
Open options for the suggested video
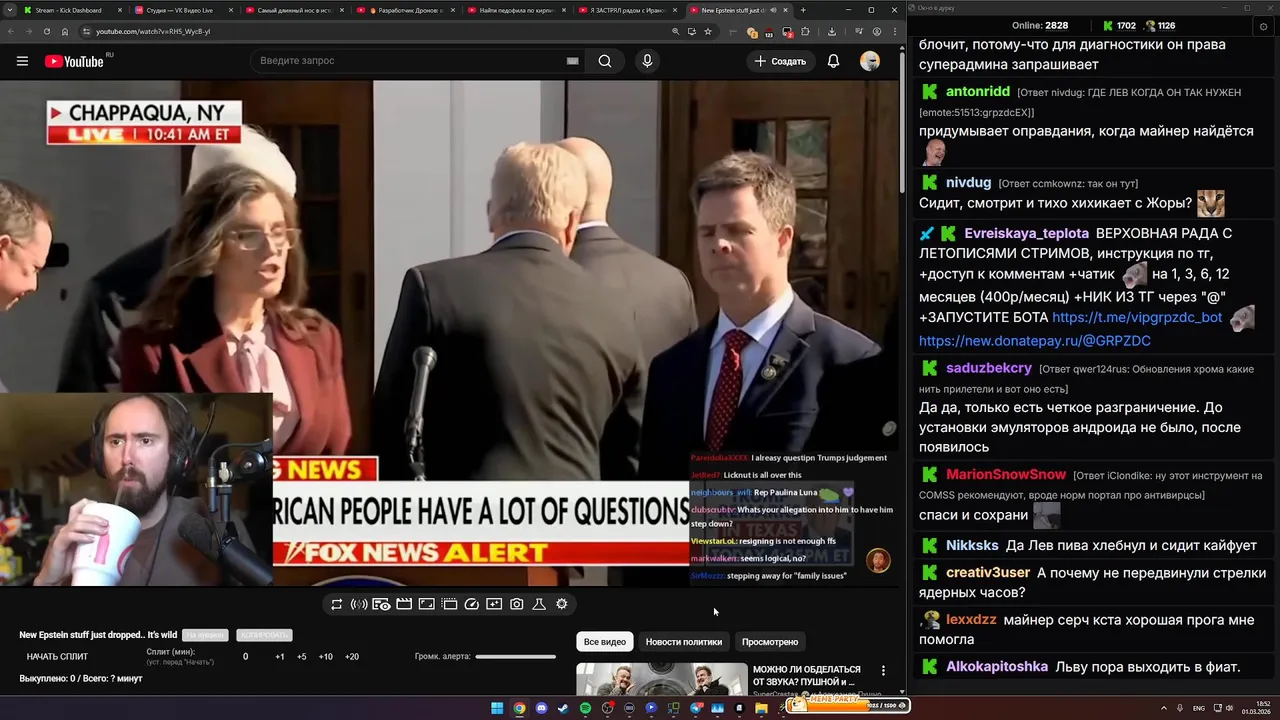pos(883,671)
